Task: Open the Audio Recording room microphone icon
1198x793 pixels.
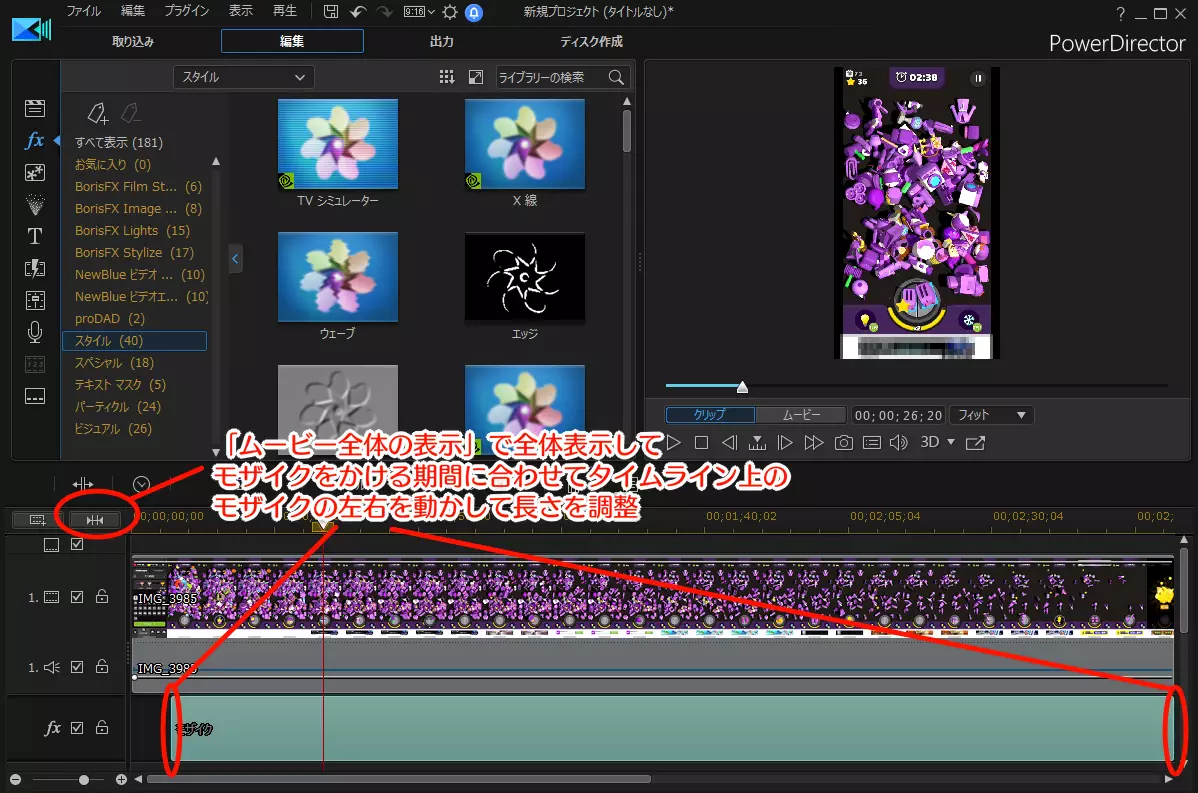Action: pyautogui.click(x=35, y=332)
